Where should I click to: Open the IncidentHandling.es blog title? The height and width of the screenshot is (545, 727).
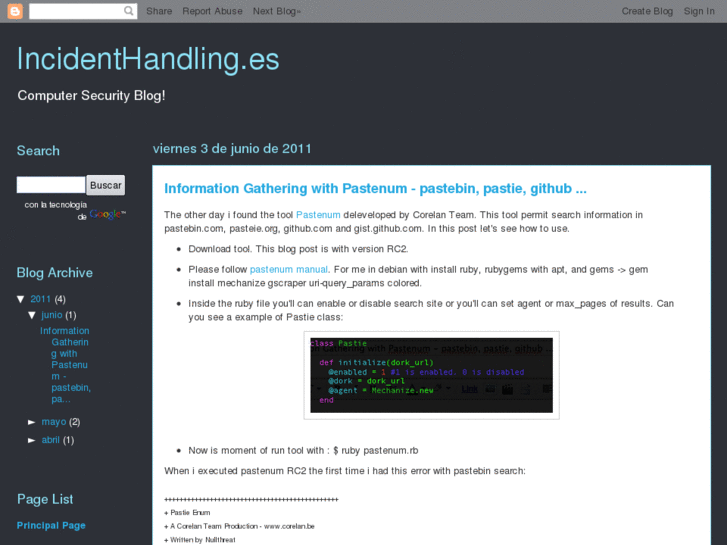click(148, 59)
